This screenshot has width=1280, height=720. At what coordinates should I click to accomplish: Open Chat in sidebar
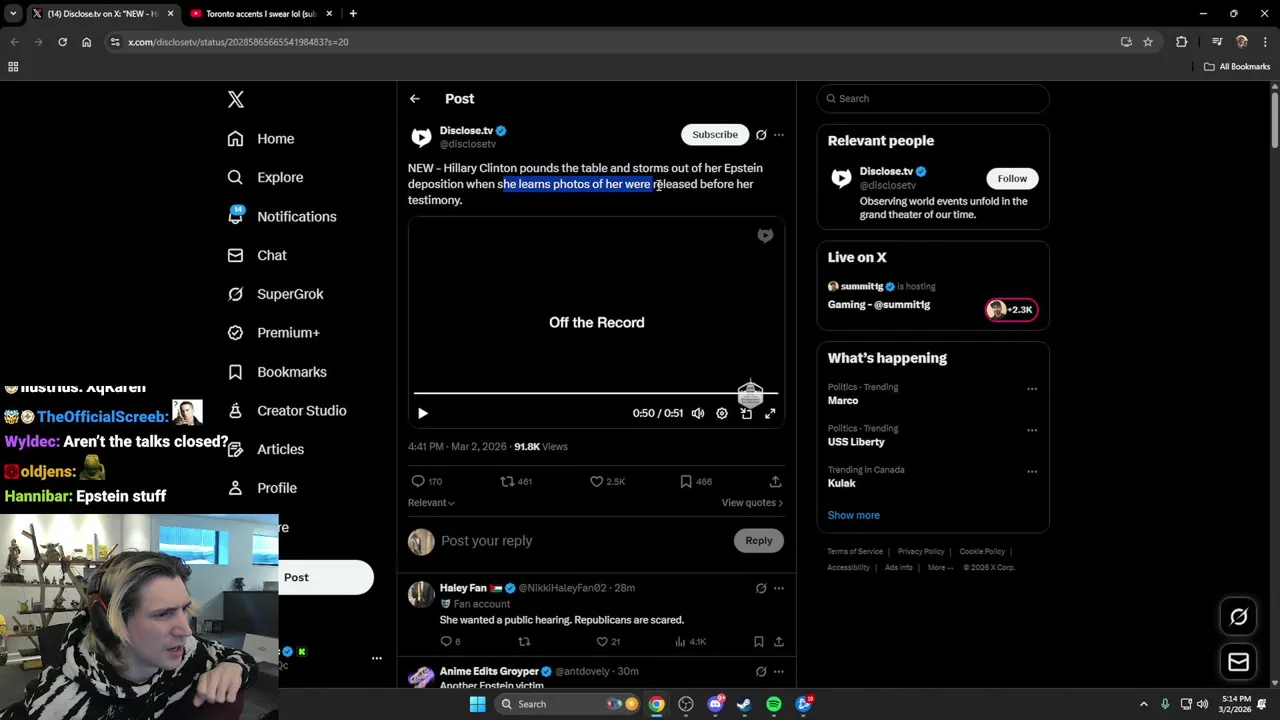click(x=257, y=255)
